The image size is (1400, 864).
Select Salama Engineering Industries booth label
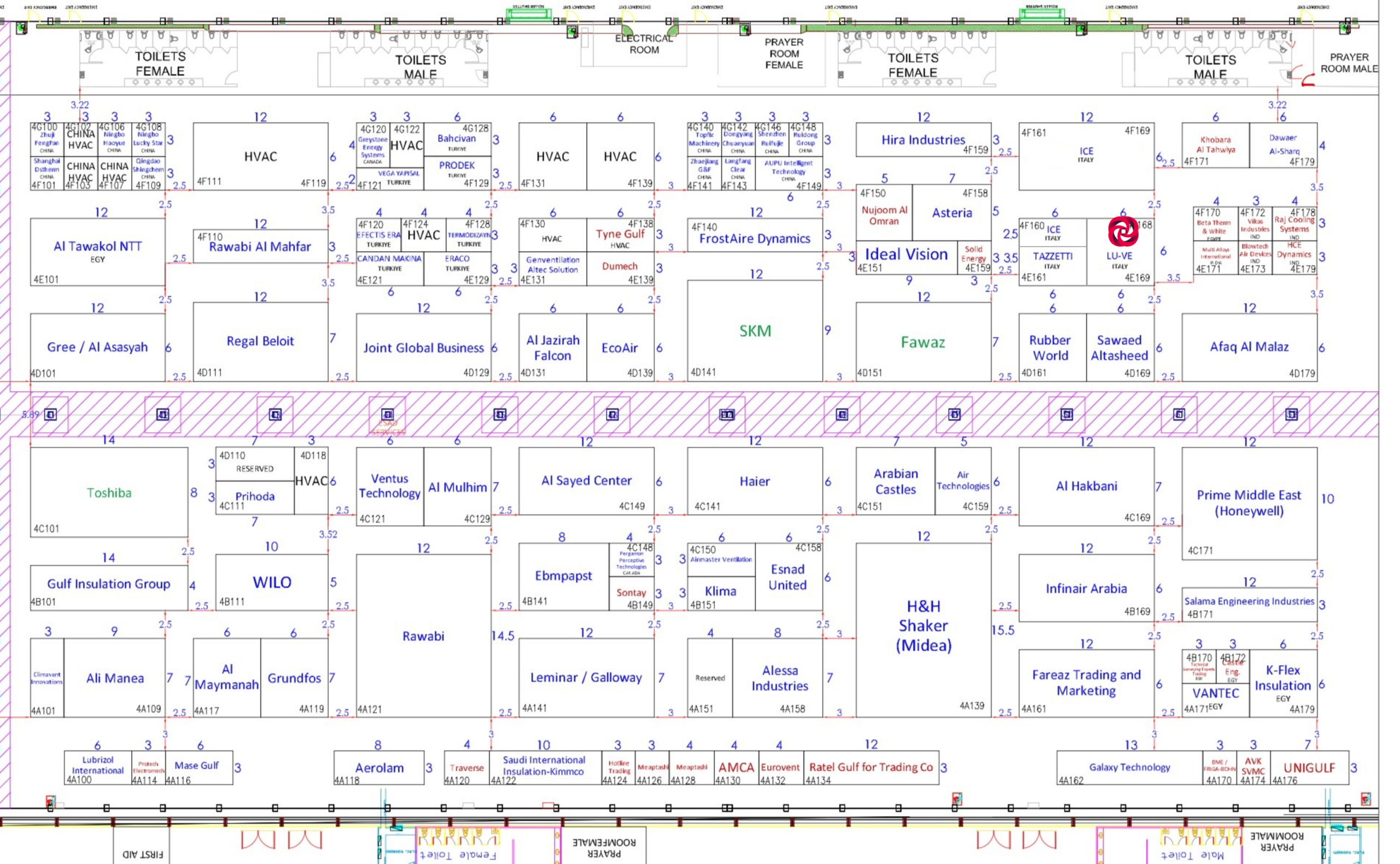[x=1249, y=601]
